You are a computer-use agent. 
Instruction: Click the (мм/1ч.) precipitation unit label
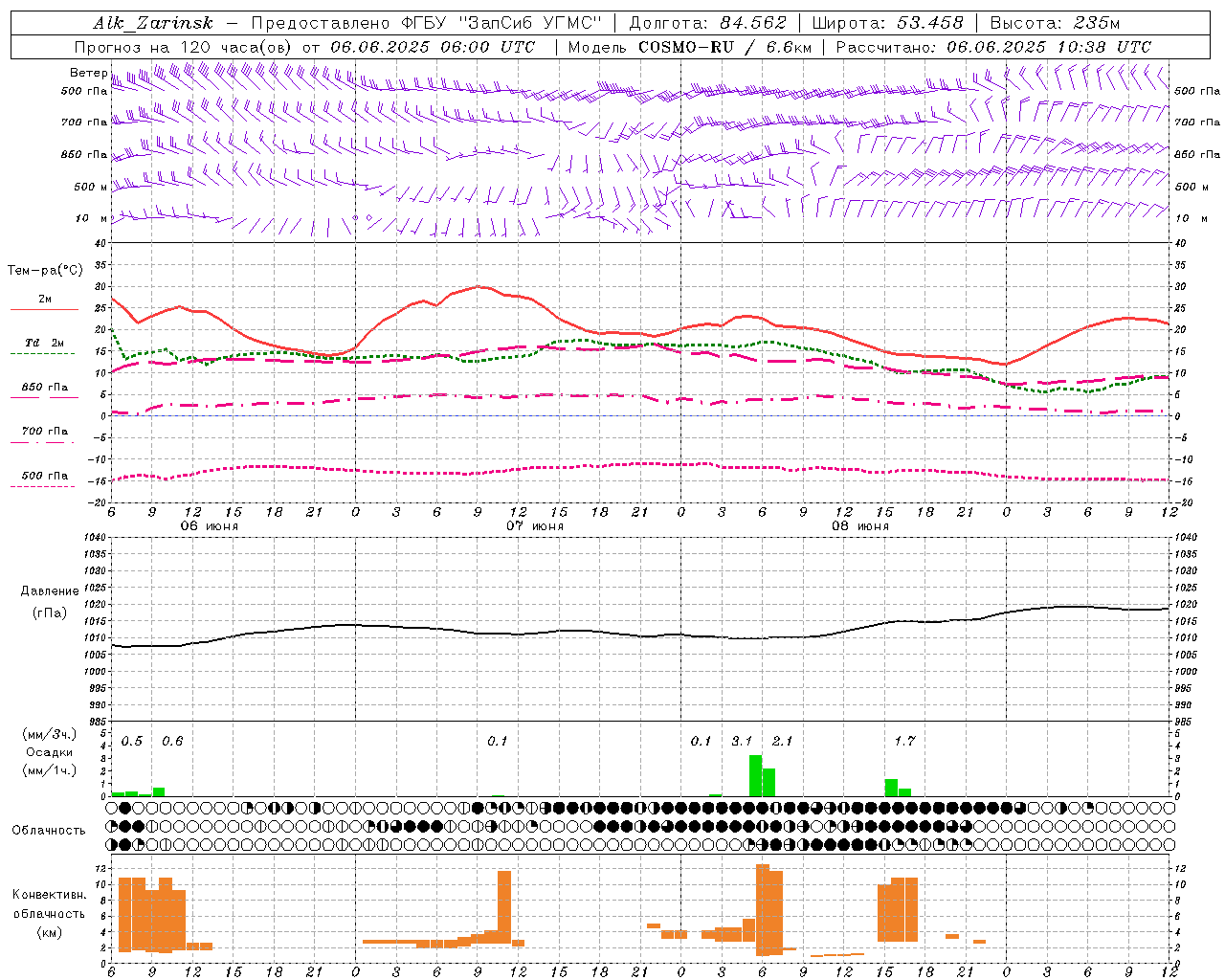coord(49,770)
